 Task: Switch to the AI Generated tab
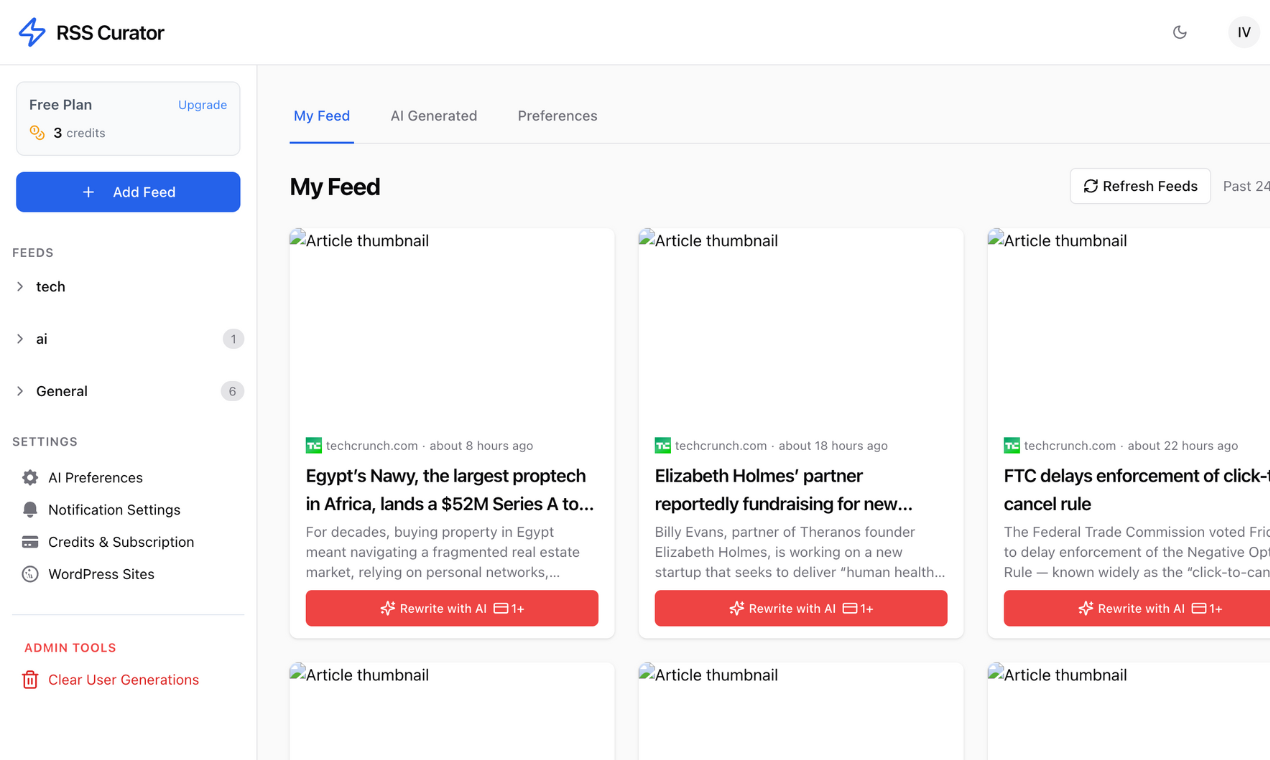[x=434, y=116]
